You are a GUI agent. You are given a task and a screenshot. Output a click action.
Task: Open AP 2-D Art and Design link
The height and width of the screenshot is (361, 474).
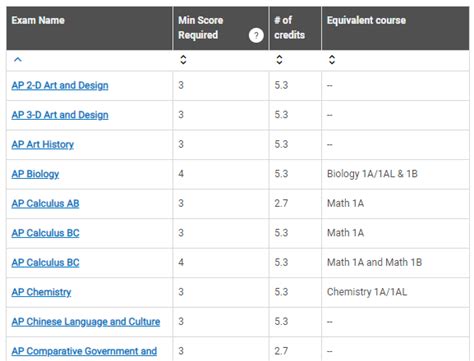coord(60,85)
